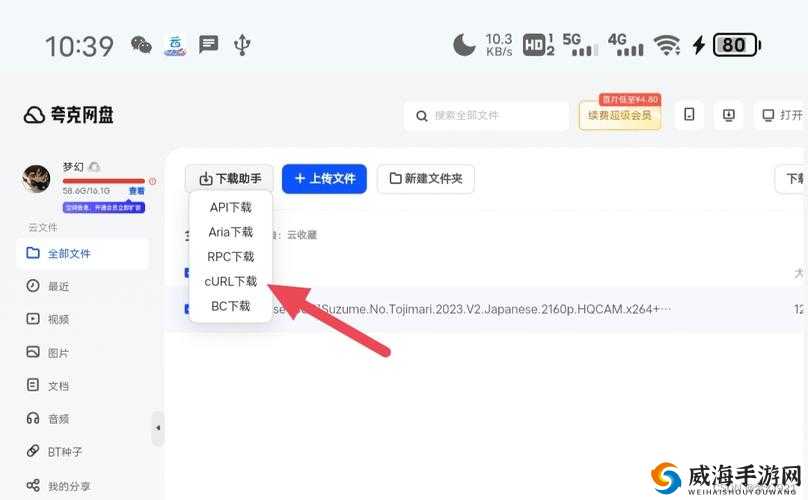Click the 4G signal indicator

point(626,45)
